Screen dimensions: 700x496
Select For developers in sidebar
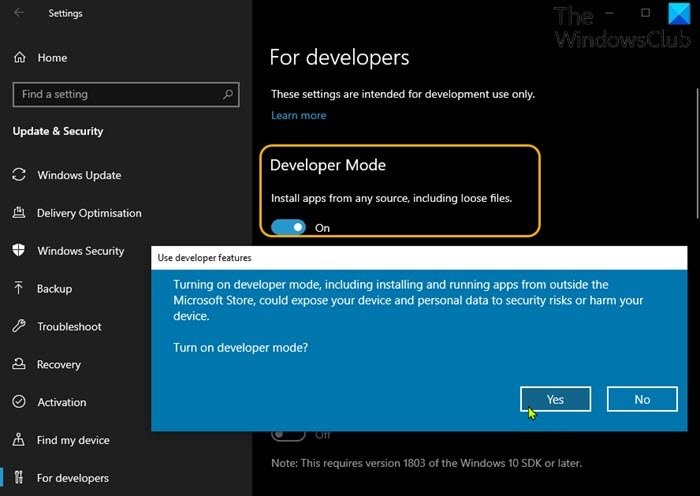tap(73, 478)
